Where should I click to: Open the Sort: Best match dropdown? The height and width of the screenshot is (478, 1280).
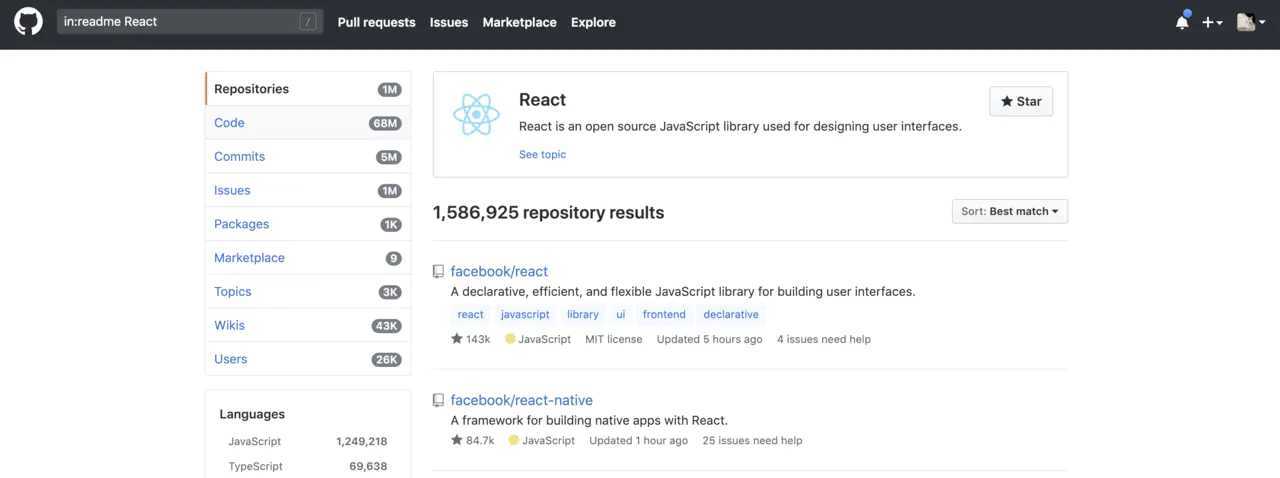1009,211
